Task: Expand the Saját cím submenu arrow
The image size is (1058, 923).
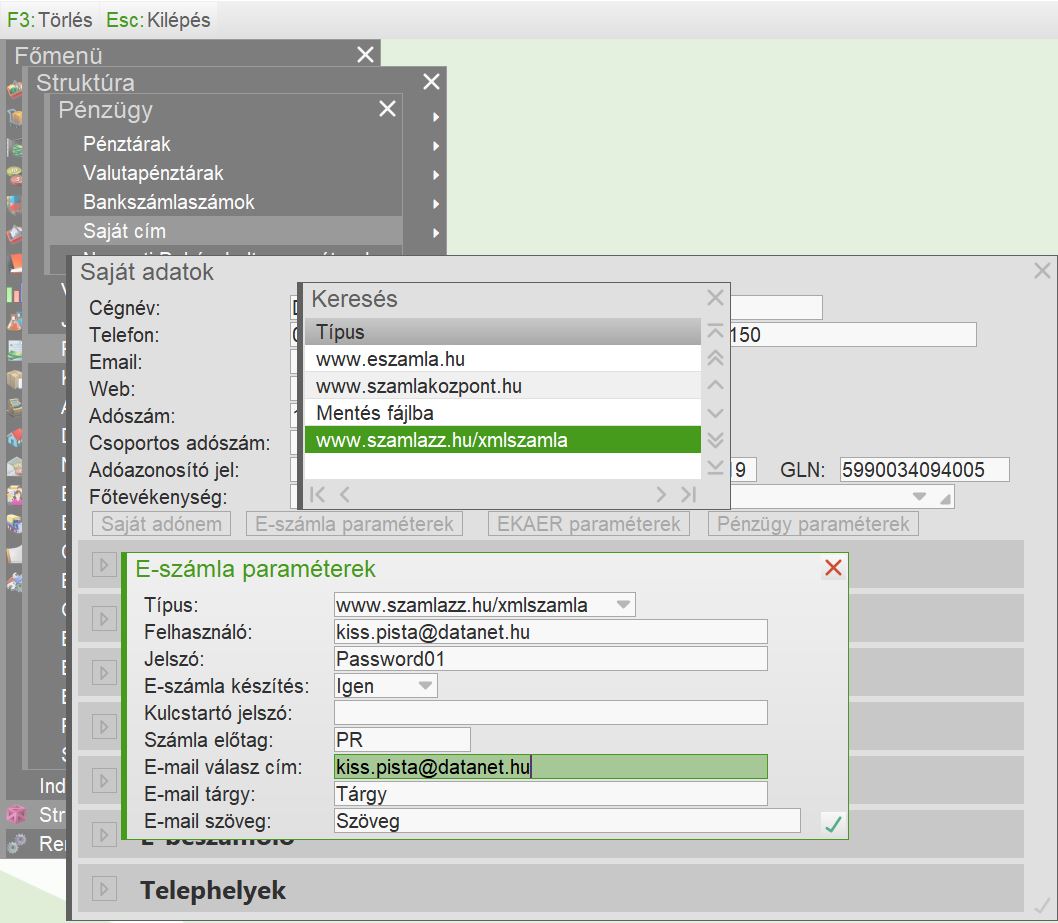Action: [436, 232]
